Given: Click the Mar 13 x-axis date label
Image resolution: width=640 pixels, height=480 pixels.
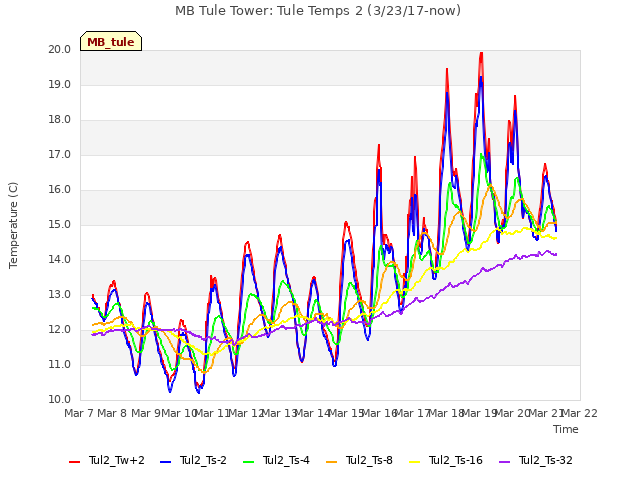Looking at the screenshot, I should (x=279, y=413).
